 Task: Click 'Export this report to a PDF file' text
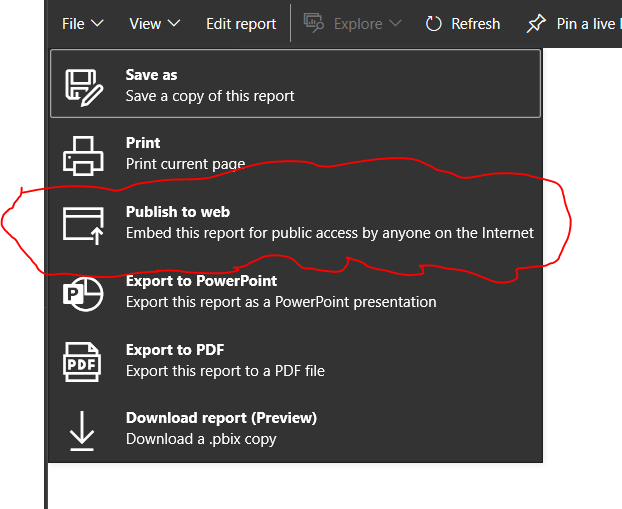point(225,371)
